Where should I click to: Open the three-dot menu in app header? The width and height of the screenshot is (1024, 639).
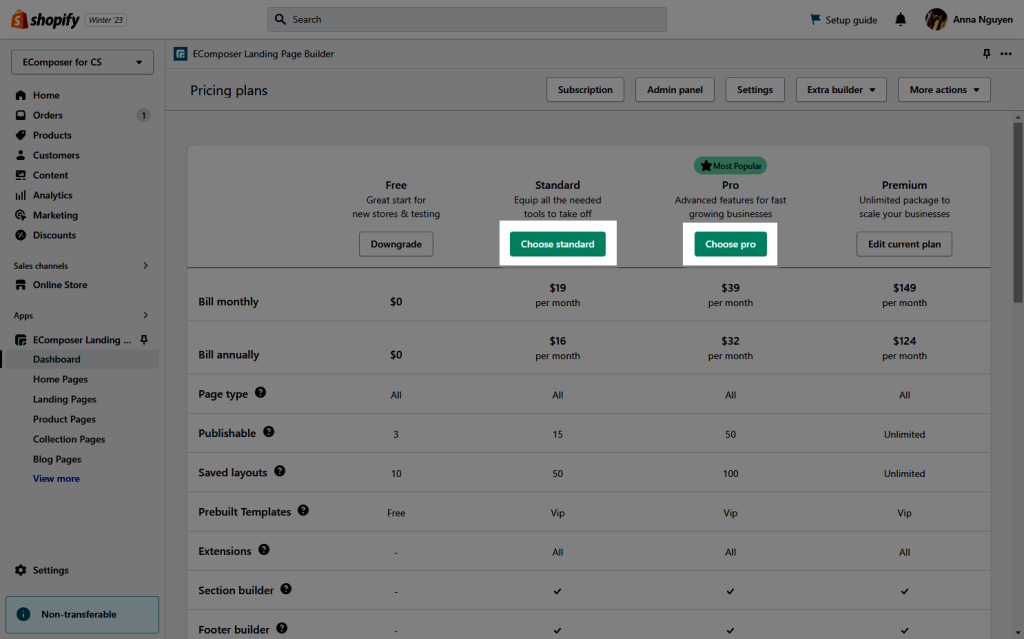[1006, 54]
